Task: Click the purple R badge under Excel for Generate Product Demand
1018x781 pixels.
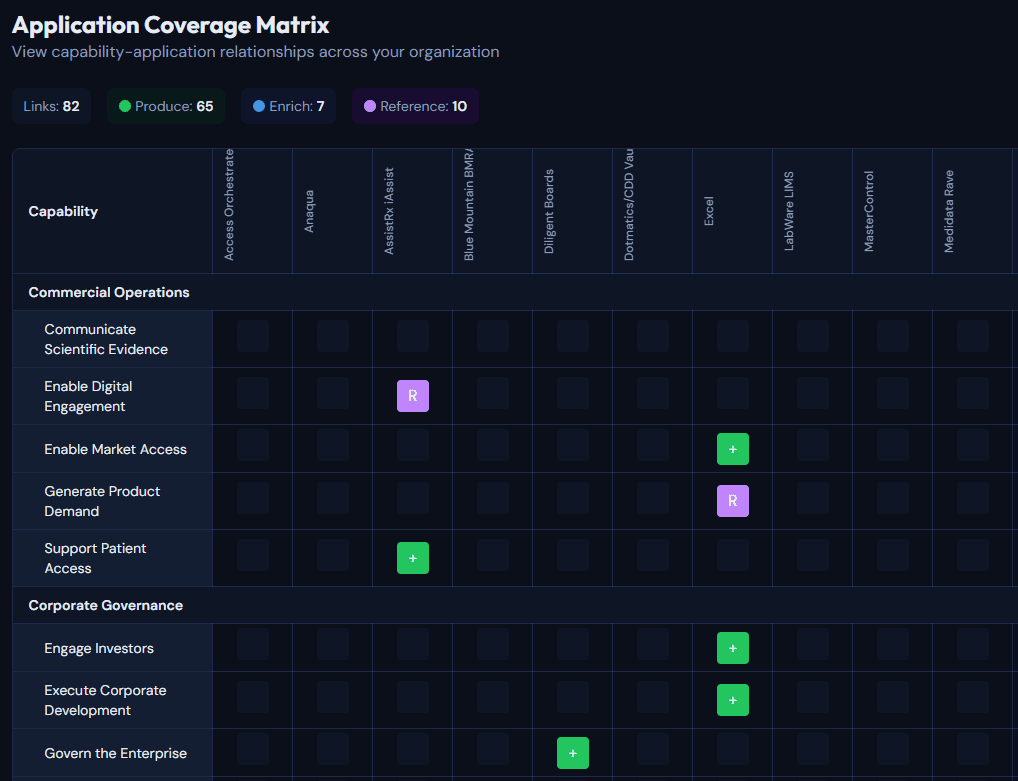Action: click(x=733, y=501)
